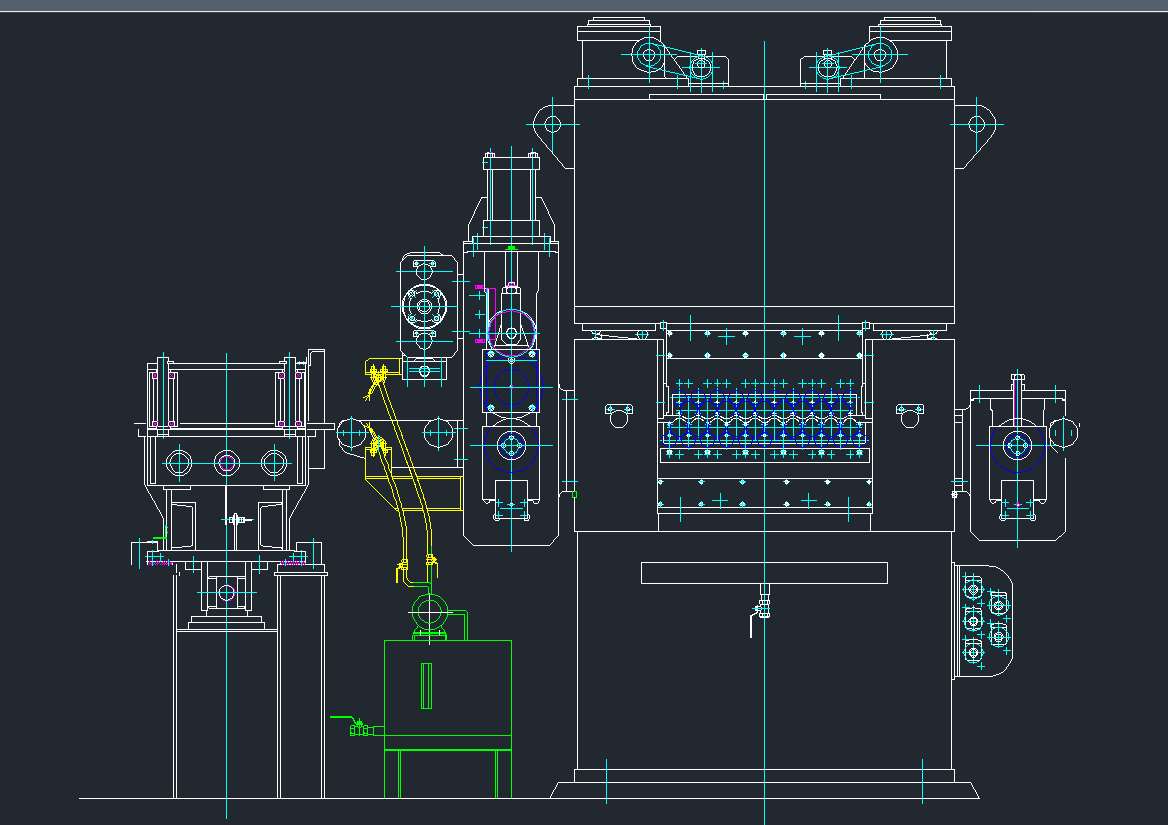Click the drain valve under the horizontal bar
1168x825 pixels.
763,605
